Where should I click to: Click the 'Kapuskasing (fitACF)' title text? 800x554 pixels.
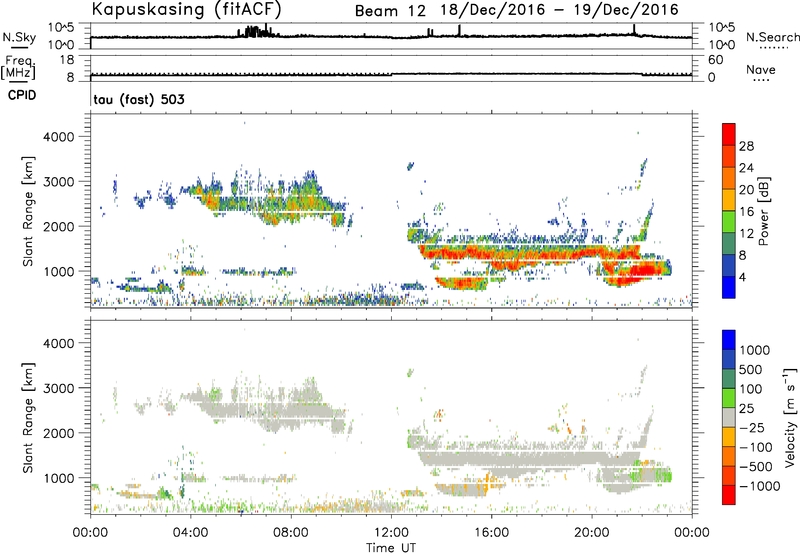[186, 9]
